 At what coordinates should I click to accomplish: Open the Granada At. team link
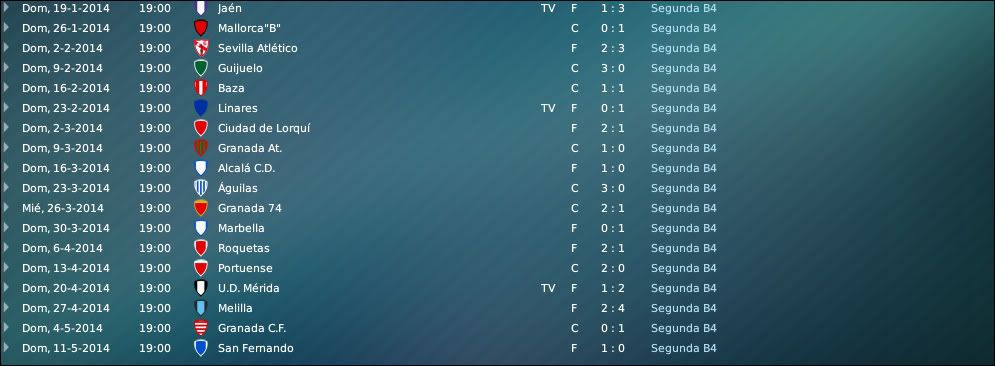click(249, 148)
